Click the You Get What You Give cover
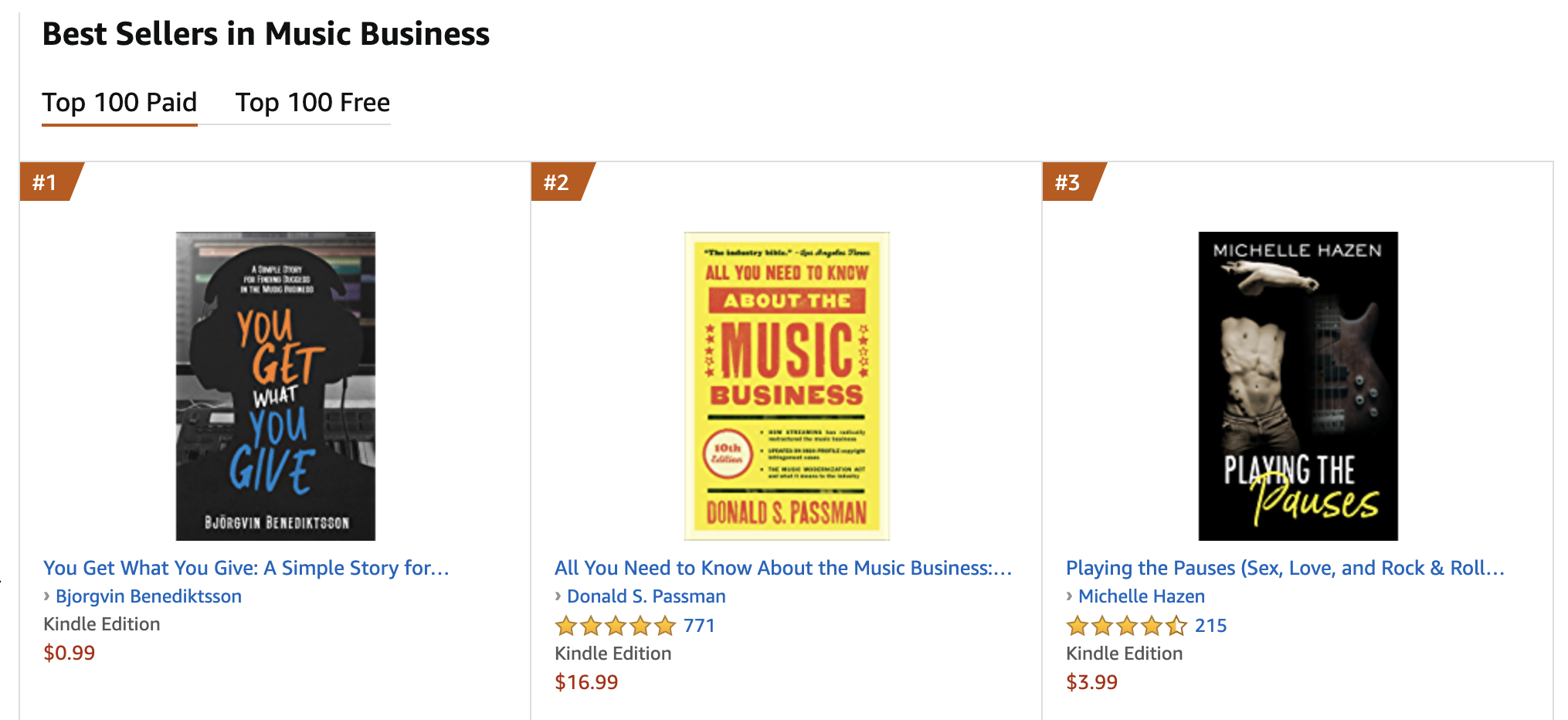Image resolution: width=1568 pixels, height=720 pixels. (x=276, y=385)
